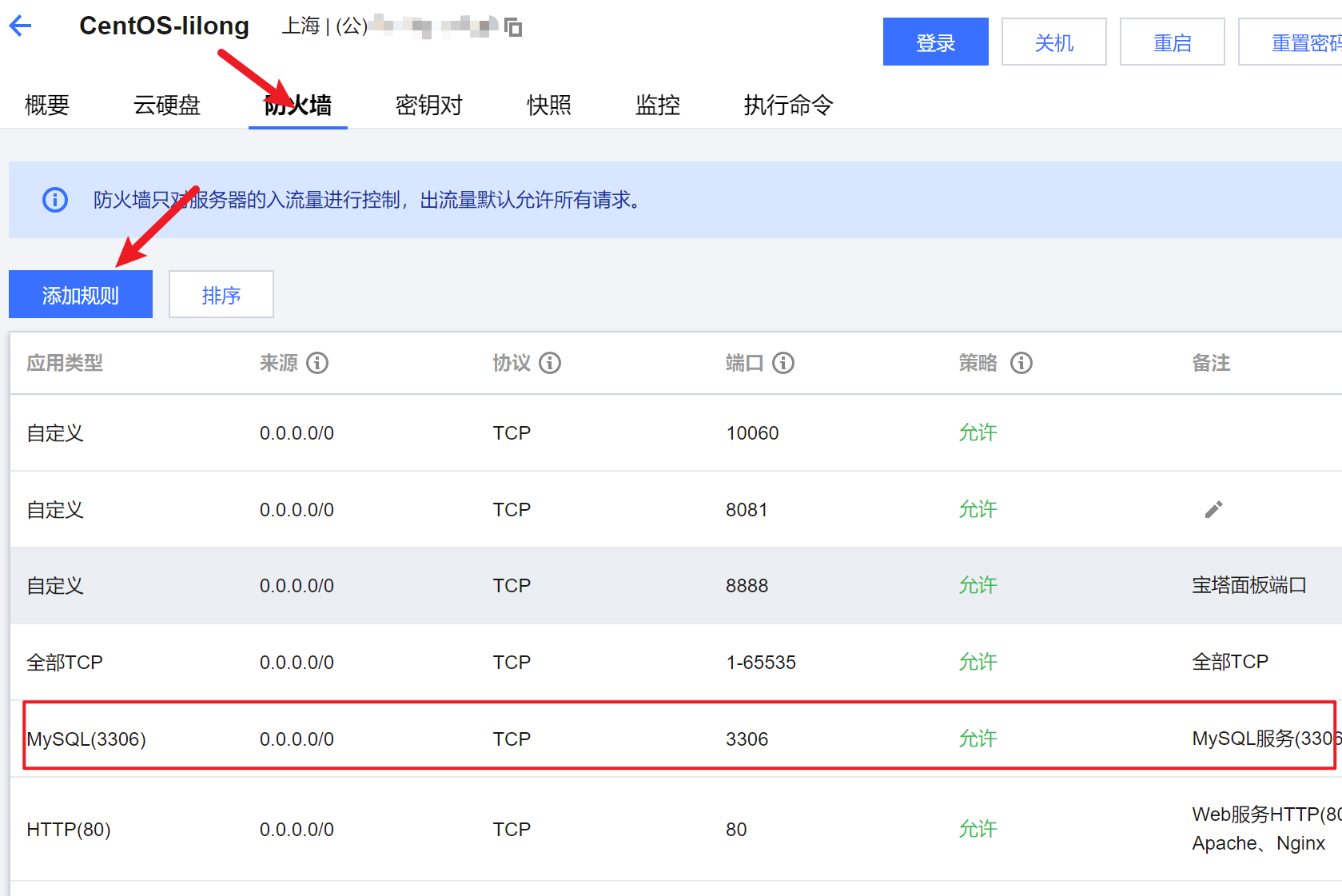The height and width of the screenshot is (896, 1342).
Task: Click 全部TCP application type cell
Action: (x=65, y=663)
